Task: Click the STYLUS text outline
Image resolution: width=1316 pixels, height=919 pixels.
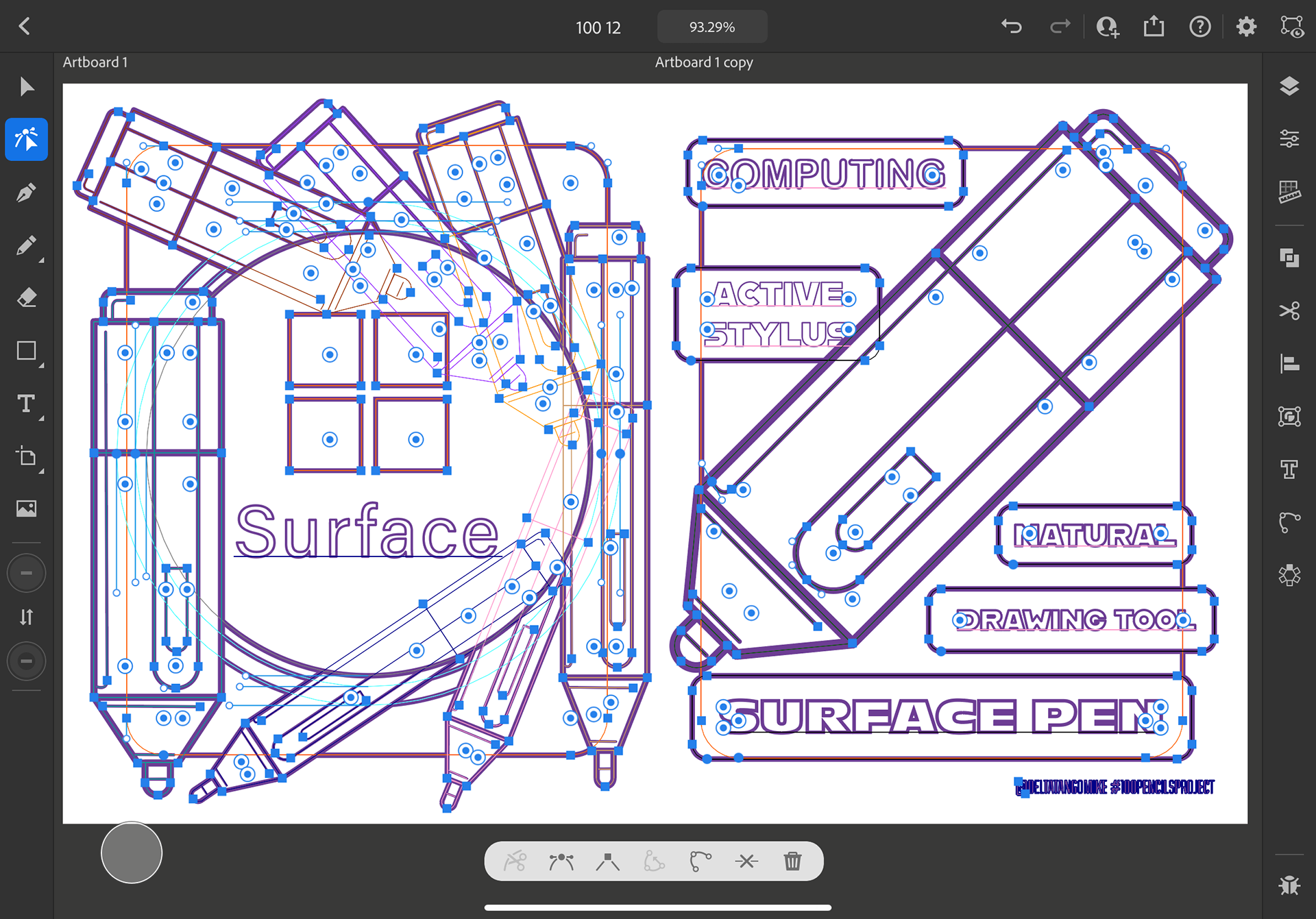Action: pyautogui.click(x=776, y=334)
